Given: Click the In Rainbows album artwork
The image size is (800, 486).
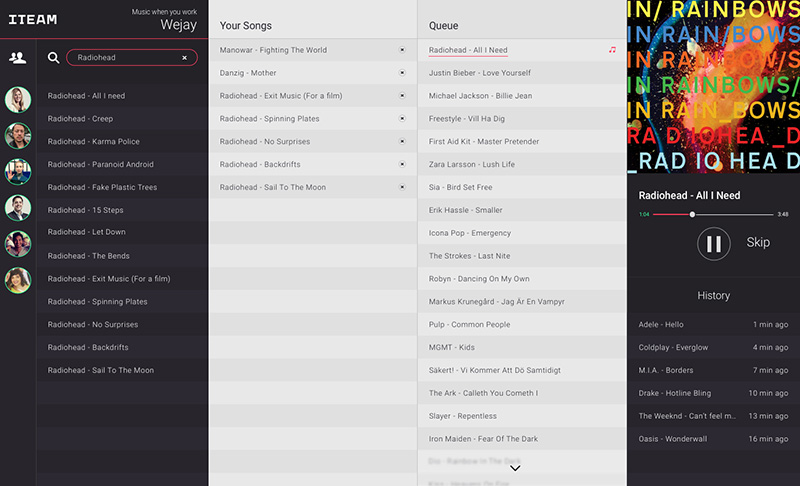Looking at the screenshot, I should point(713,86).
